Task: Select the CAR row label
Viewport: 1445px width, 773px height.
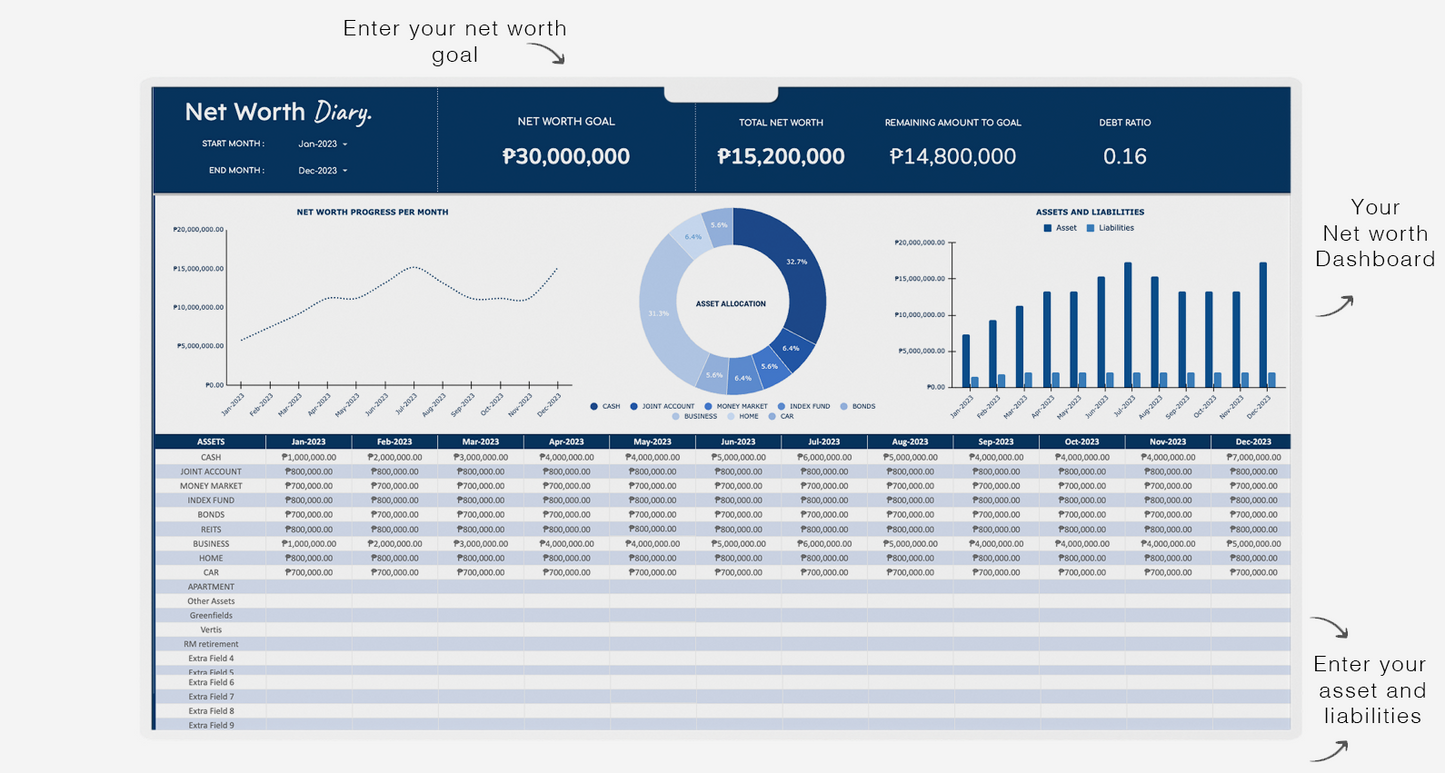Action: pyautogui.click(x=210, y=573)
